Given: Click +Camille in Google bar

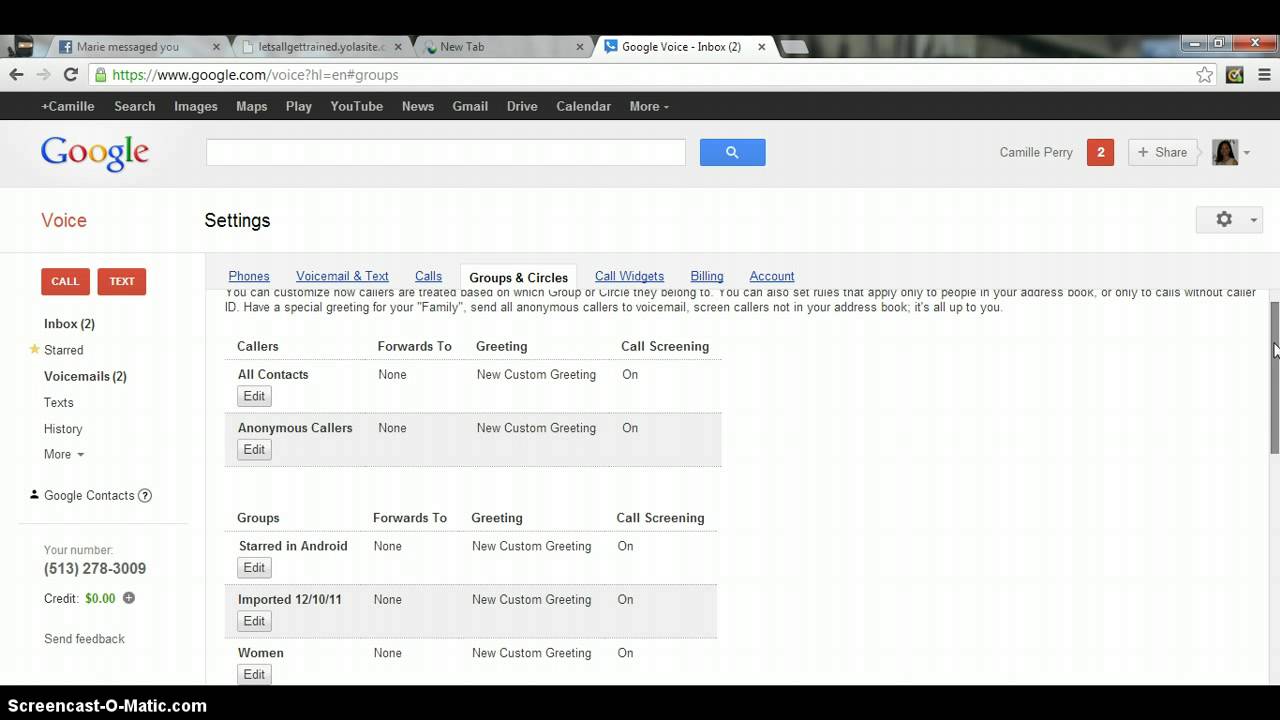Looking at the screenshot, I should (68, 106).
